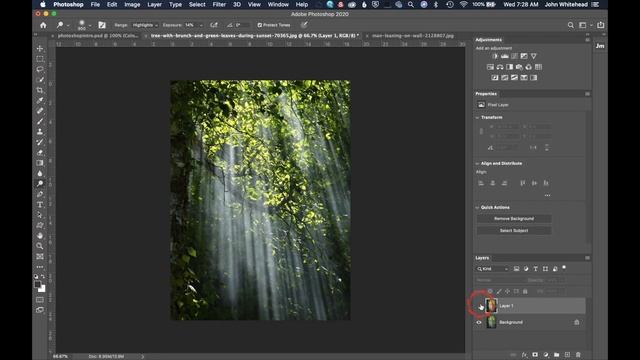Switch to the photoshopintro.psd tab
The height and width of the screenshot is (360, 640).
(98, 36)
